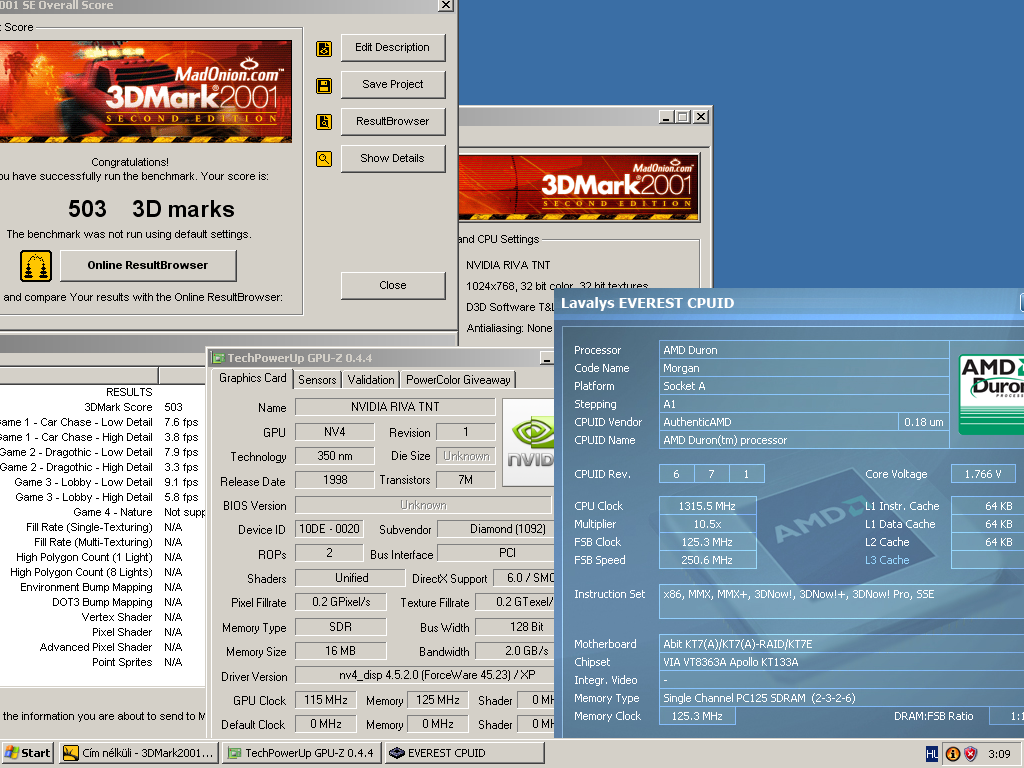Viewport: 1024px width, 768px height.
Task: Click Game 4 - Nature result row
Action: pos(103,512)
